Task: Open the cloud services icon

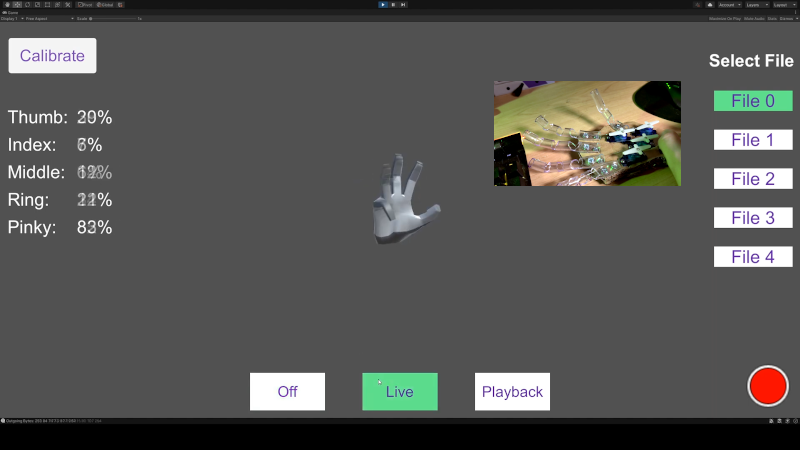Action: [709, 5]
